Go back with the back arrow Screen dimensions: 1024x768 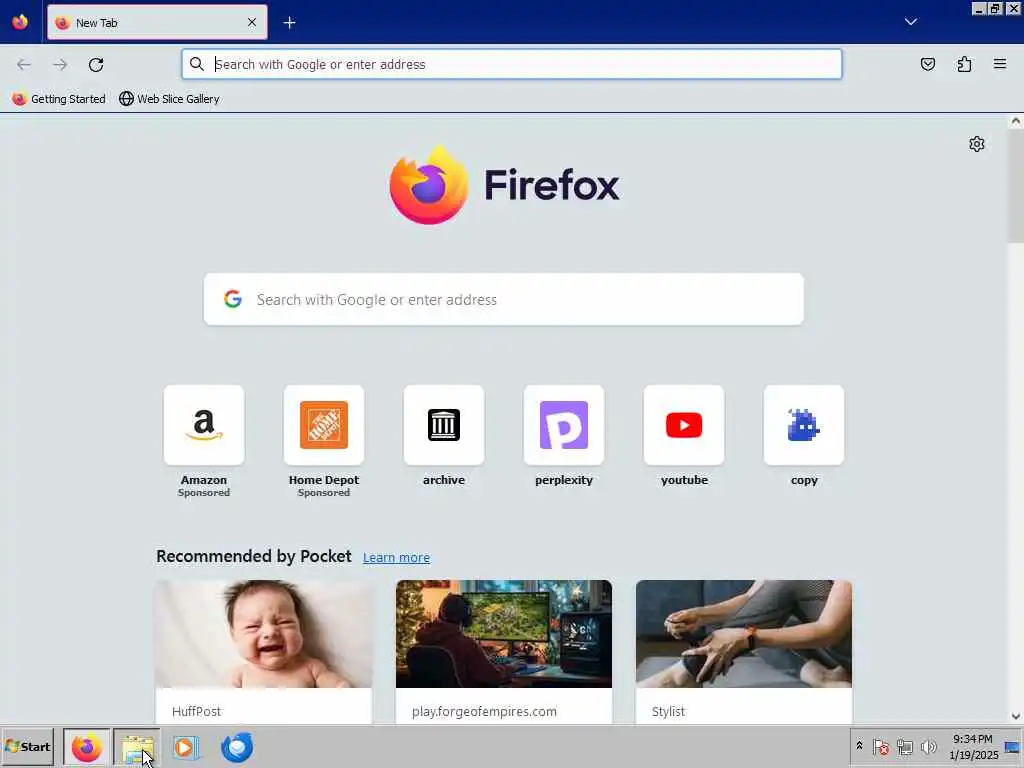(x=24, y=64)
